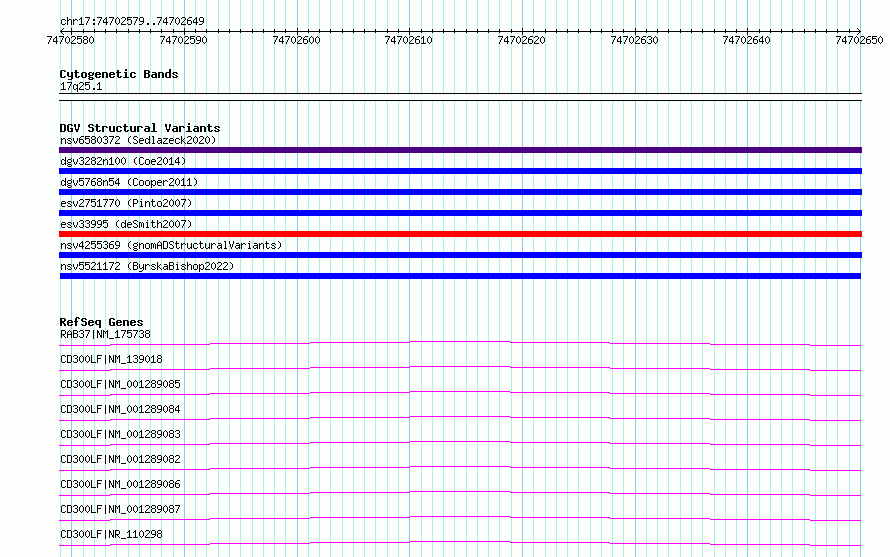The width and height of the screenshot is (890, 557).
Task: Select ruler tick label 74702630
Action: 635,40
